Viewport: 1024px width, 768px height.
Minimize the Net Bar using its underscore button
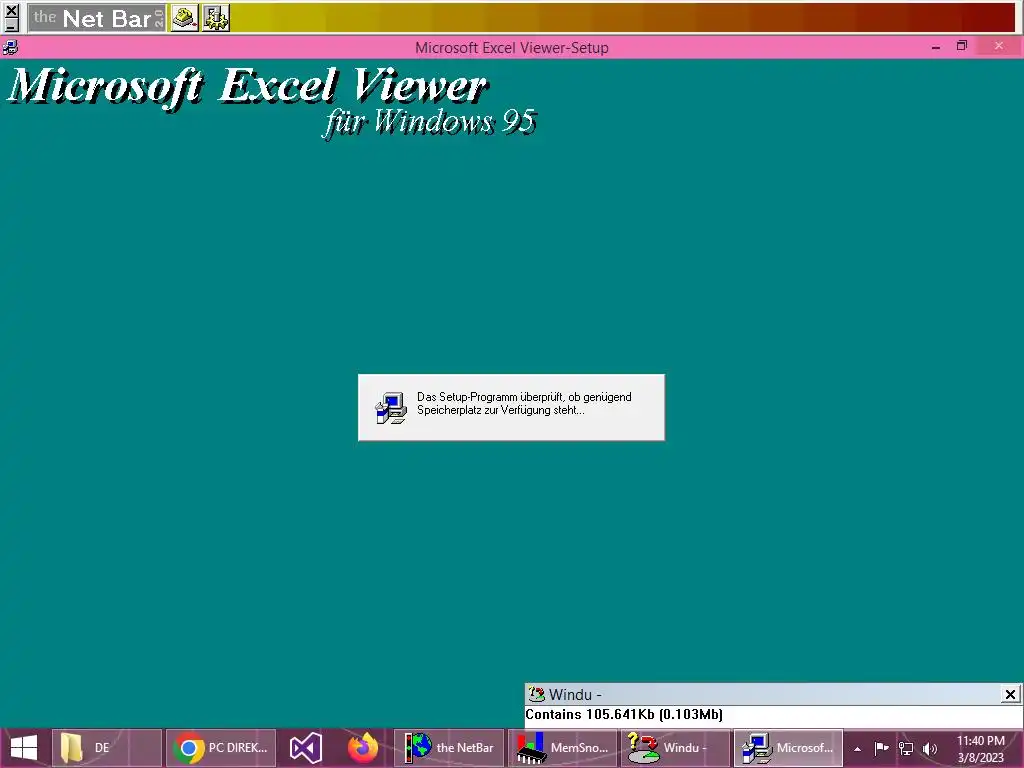[x=11, y=25]
